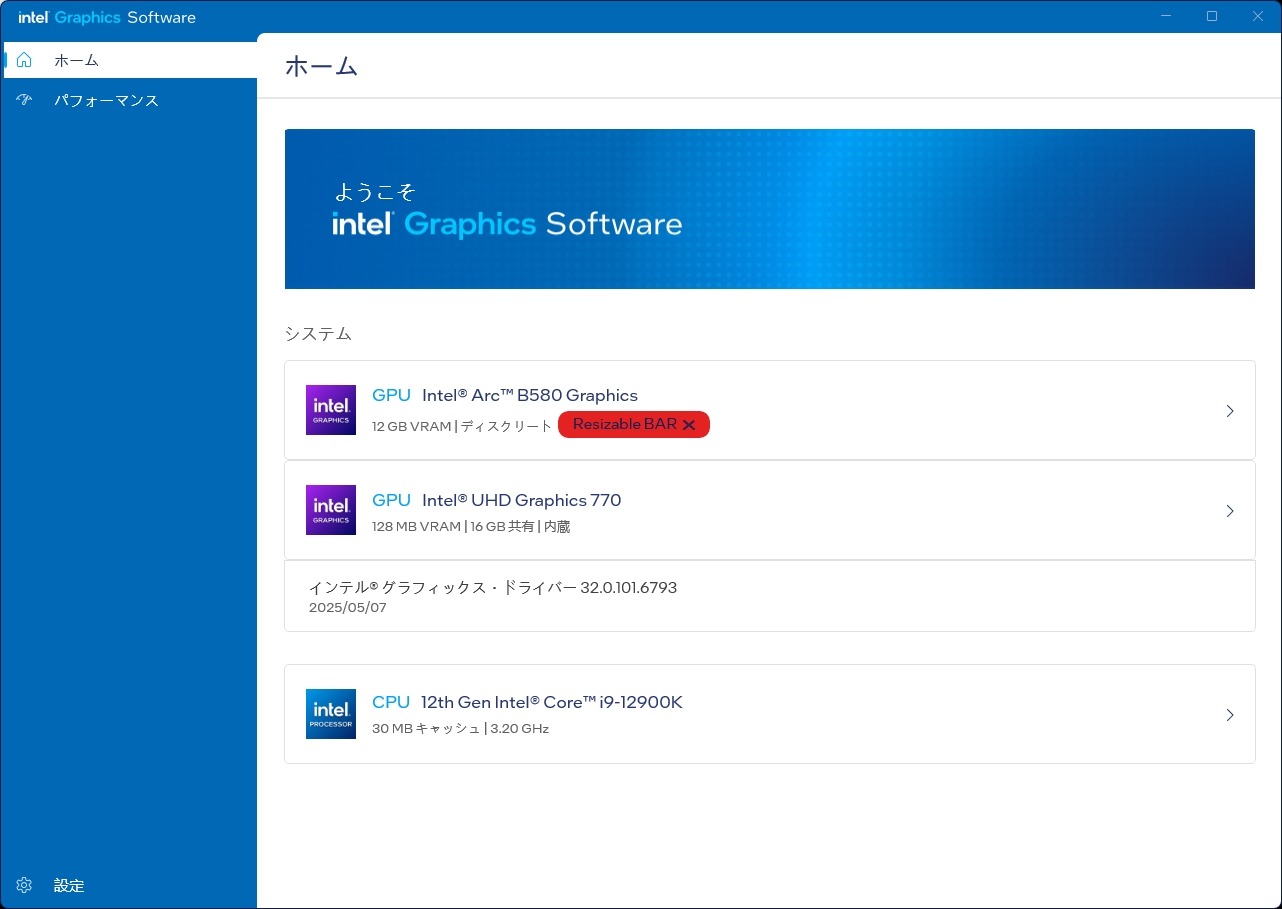The width and height of the screenshot is (1282, 909).
Task: Click the red Resizable BAR badge
Action: click(x=634, y=425)
